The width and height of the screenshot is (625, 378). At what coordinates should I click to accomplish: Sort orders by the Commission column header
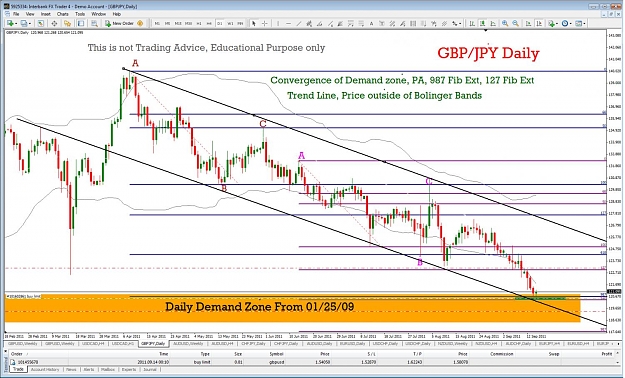501,354
